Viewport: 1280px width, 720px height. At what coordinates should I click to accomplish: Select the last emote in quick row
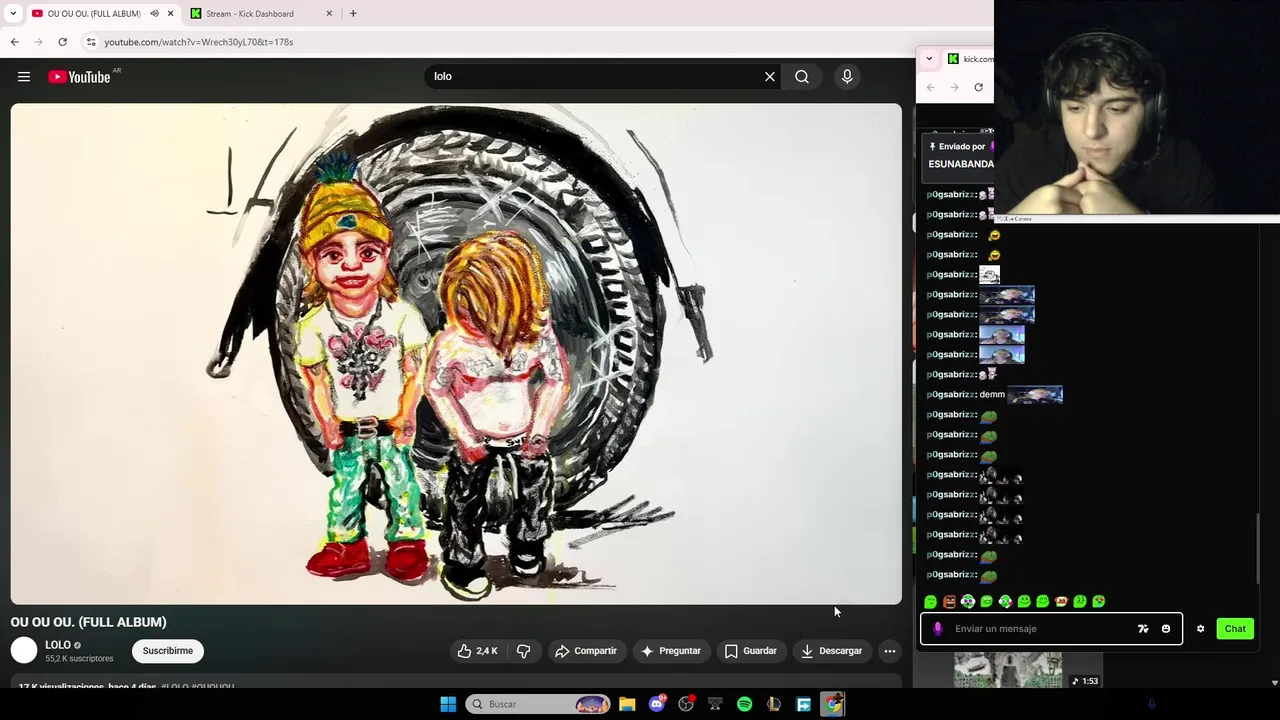[x=1099, y=602]
